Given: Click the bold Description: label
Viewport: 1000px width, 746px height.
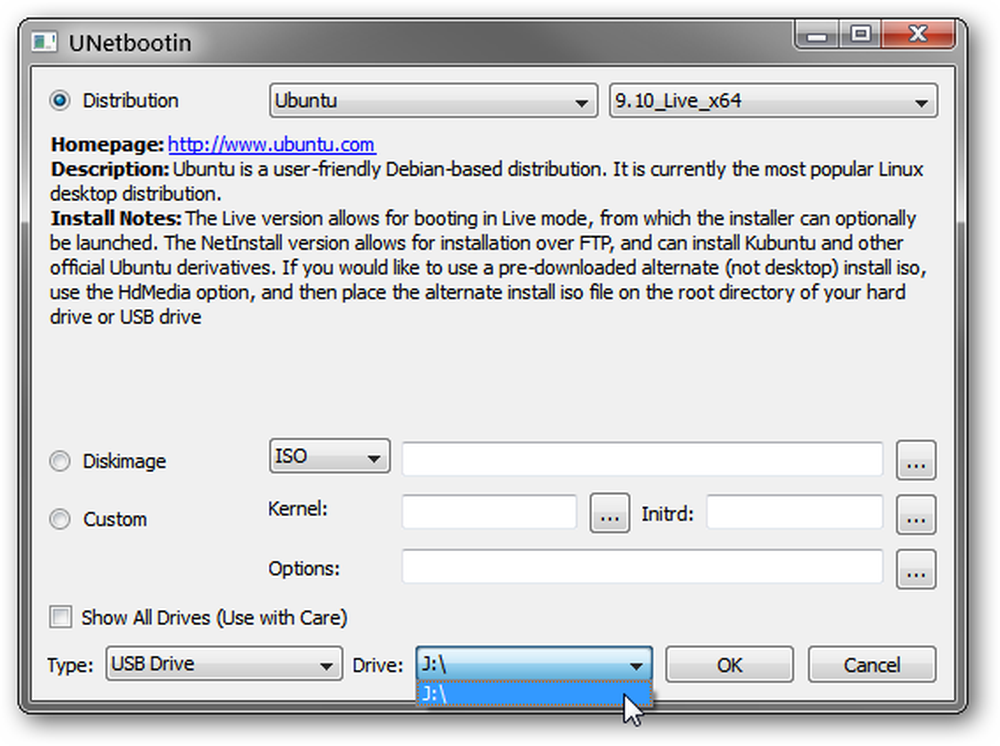Looking at the screenshot, I should pos(110,170).
